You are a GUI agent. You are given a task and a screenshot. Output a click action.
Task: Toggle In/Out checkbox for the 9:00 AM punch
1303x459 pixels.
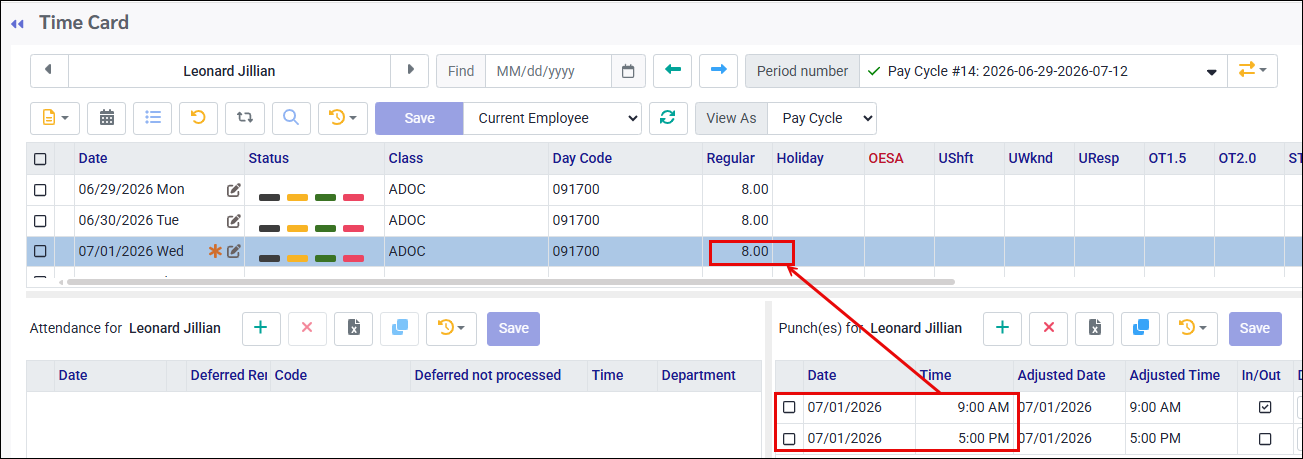pos(1265,407)
